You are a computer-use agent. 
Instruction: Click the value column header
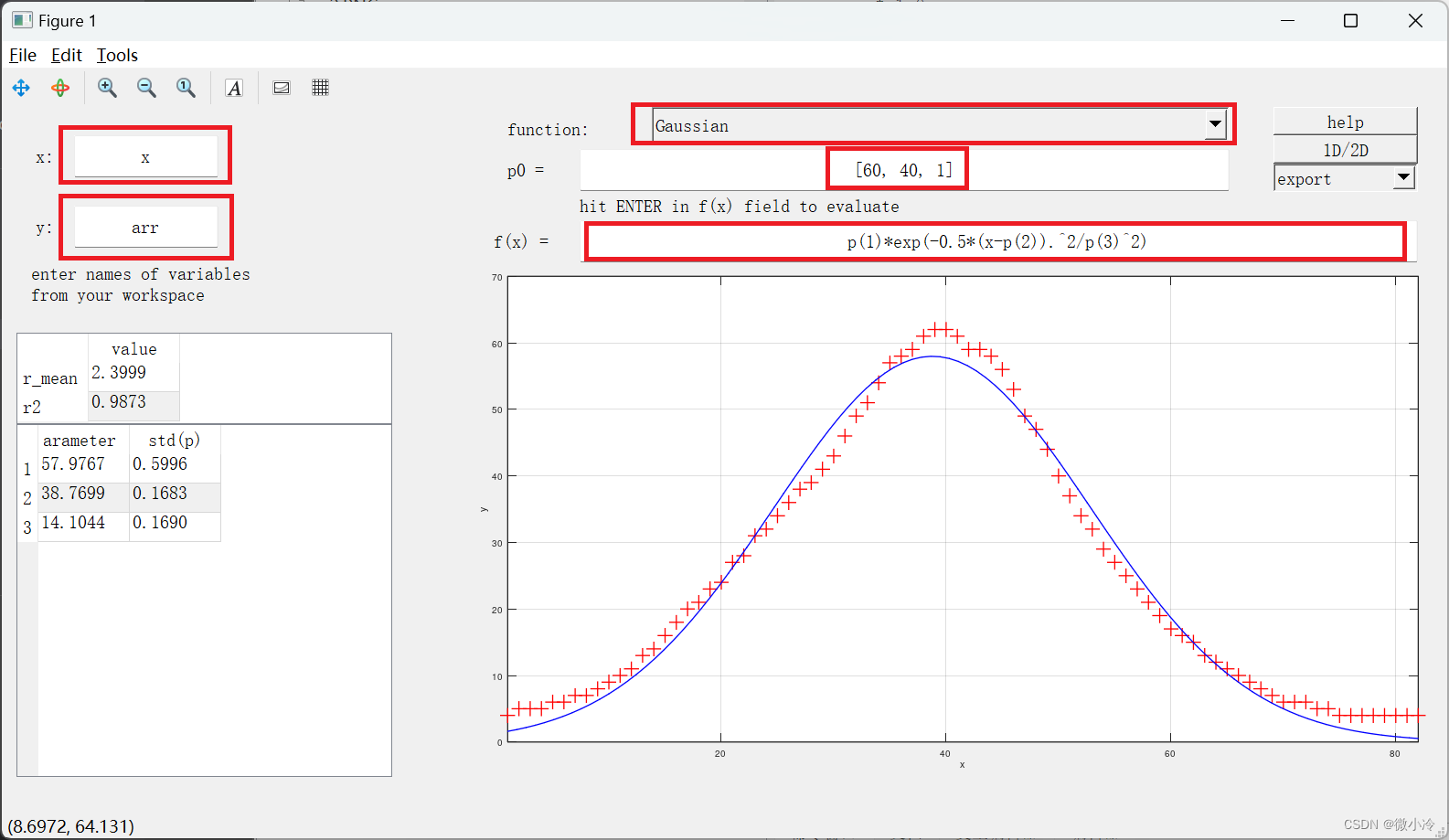[133, 348]
